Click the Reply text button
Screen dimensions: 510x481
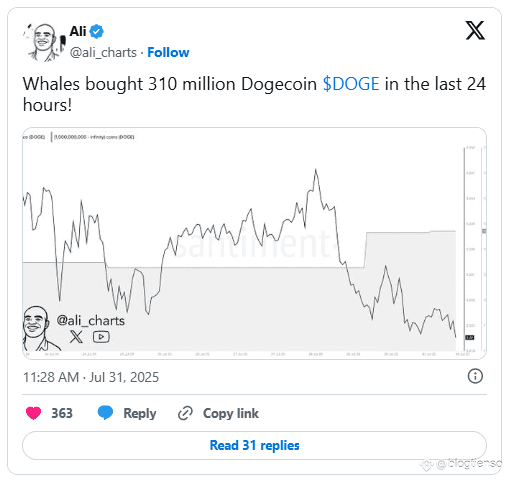click(140, 413)
